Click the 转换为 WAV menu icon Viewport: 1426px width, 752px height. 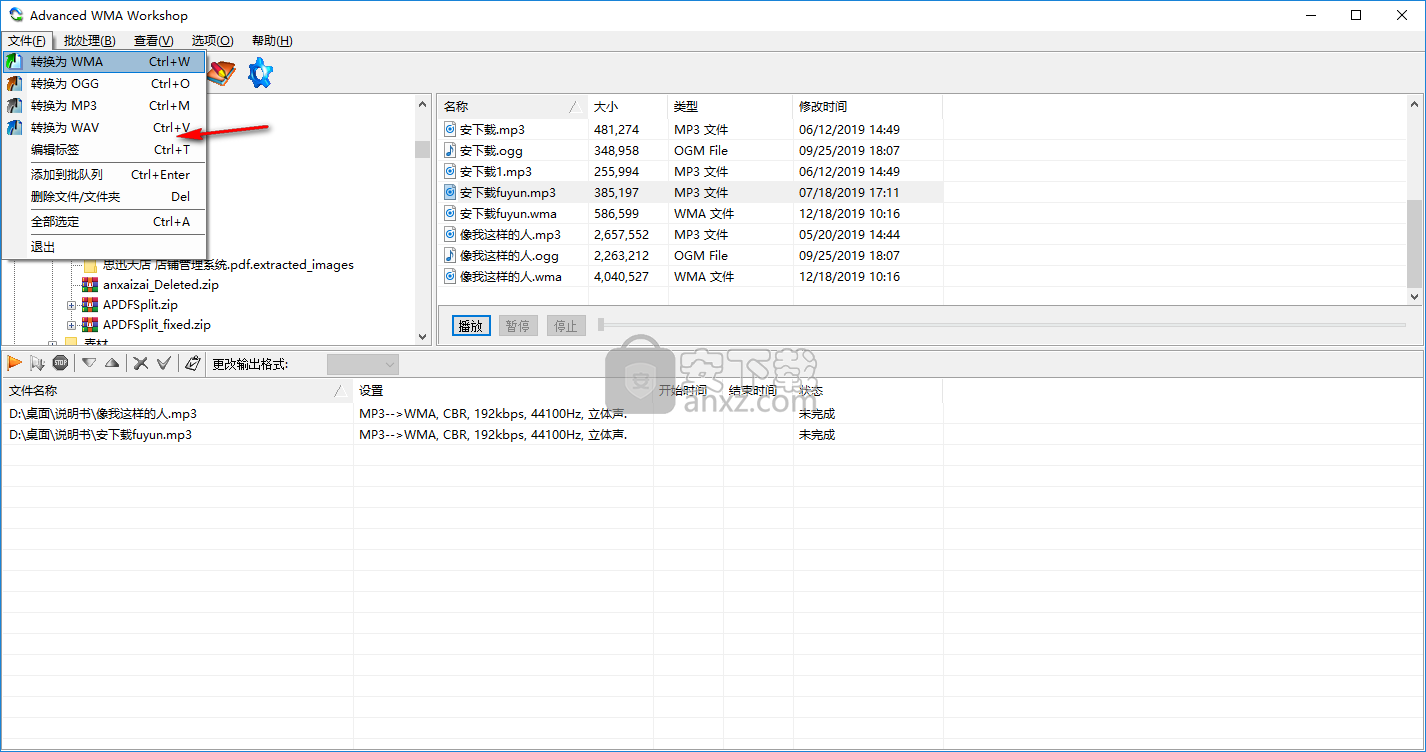(x=14, y=128)
